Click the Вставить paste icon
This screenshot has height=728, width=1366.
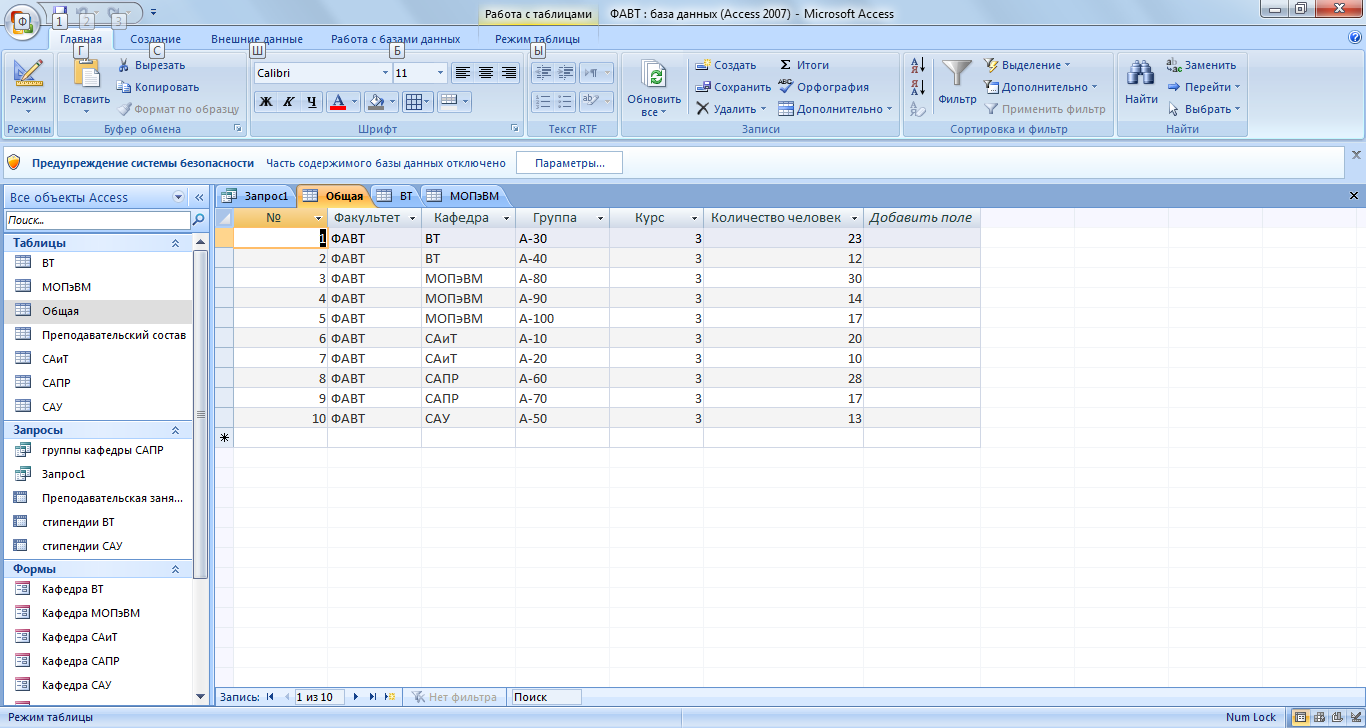point(86,73)
